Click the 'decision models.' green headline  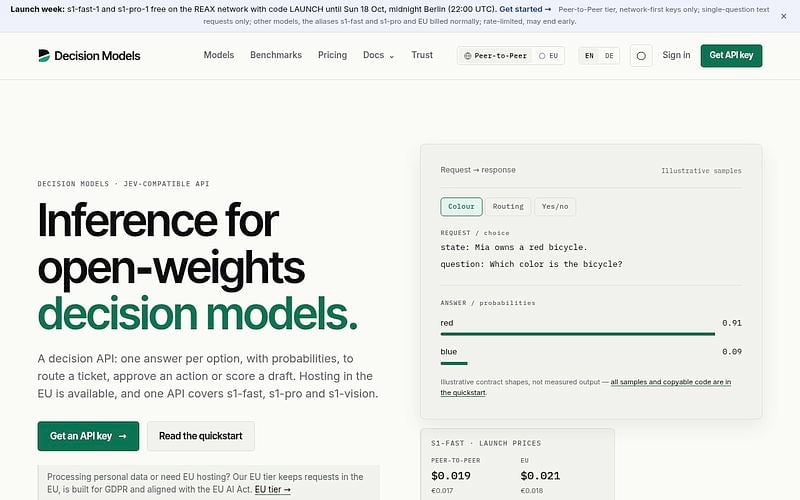[198, 314]
